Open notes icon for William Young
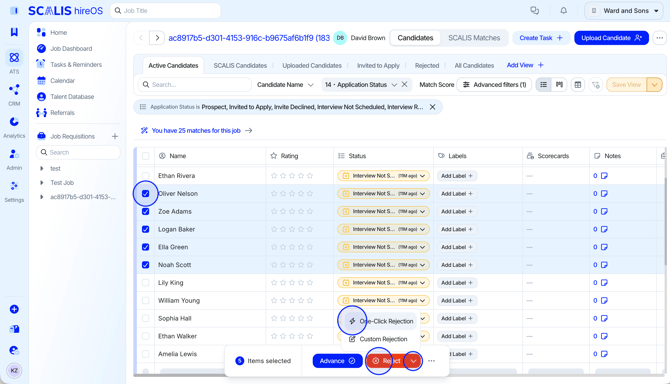Viewport: 670px width, 384px height. point(604,301)
